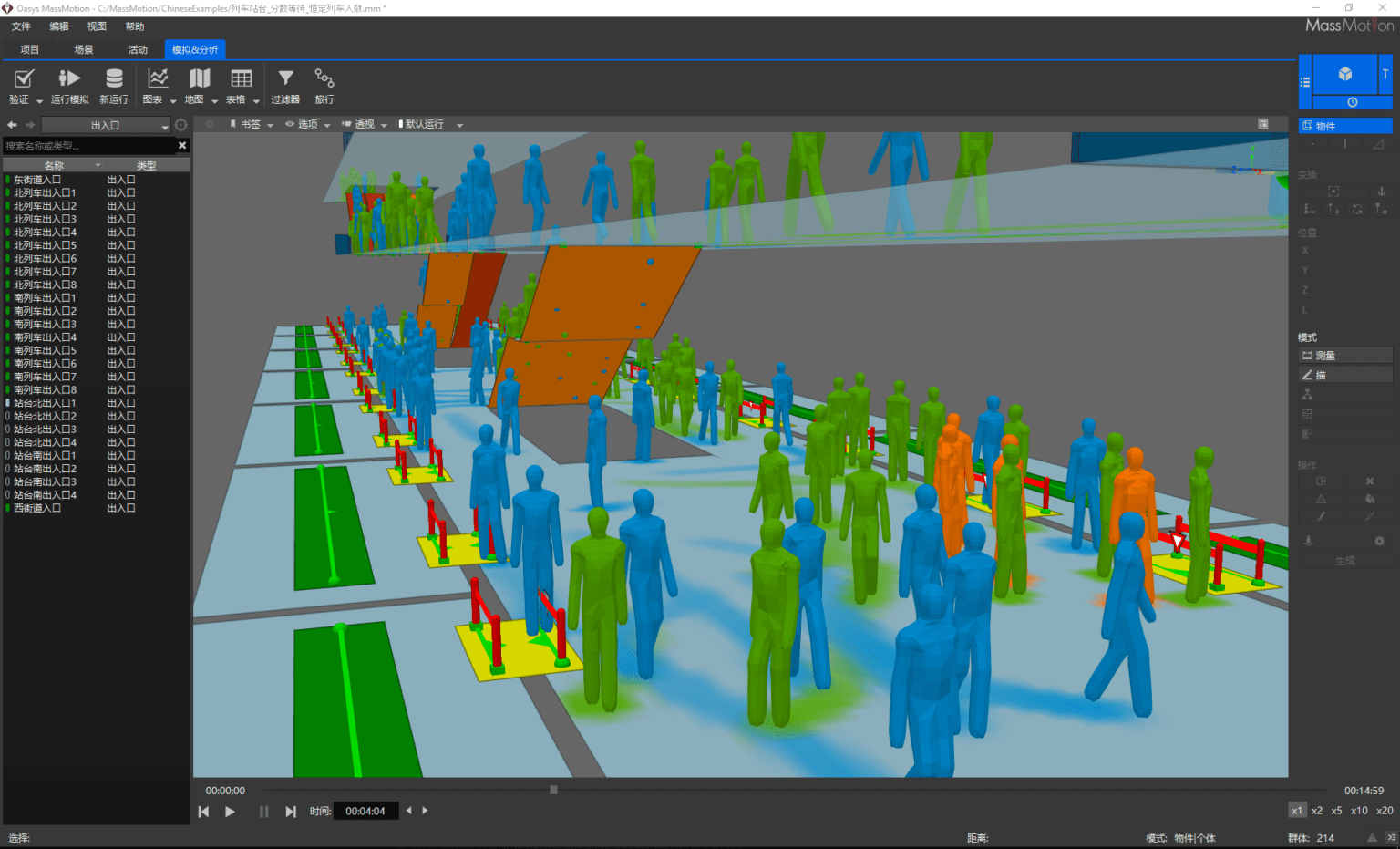Open the 图表 dropdown arrow
This screenshot has width=1400, height=849.
tap(173, 100)
